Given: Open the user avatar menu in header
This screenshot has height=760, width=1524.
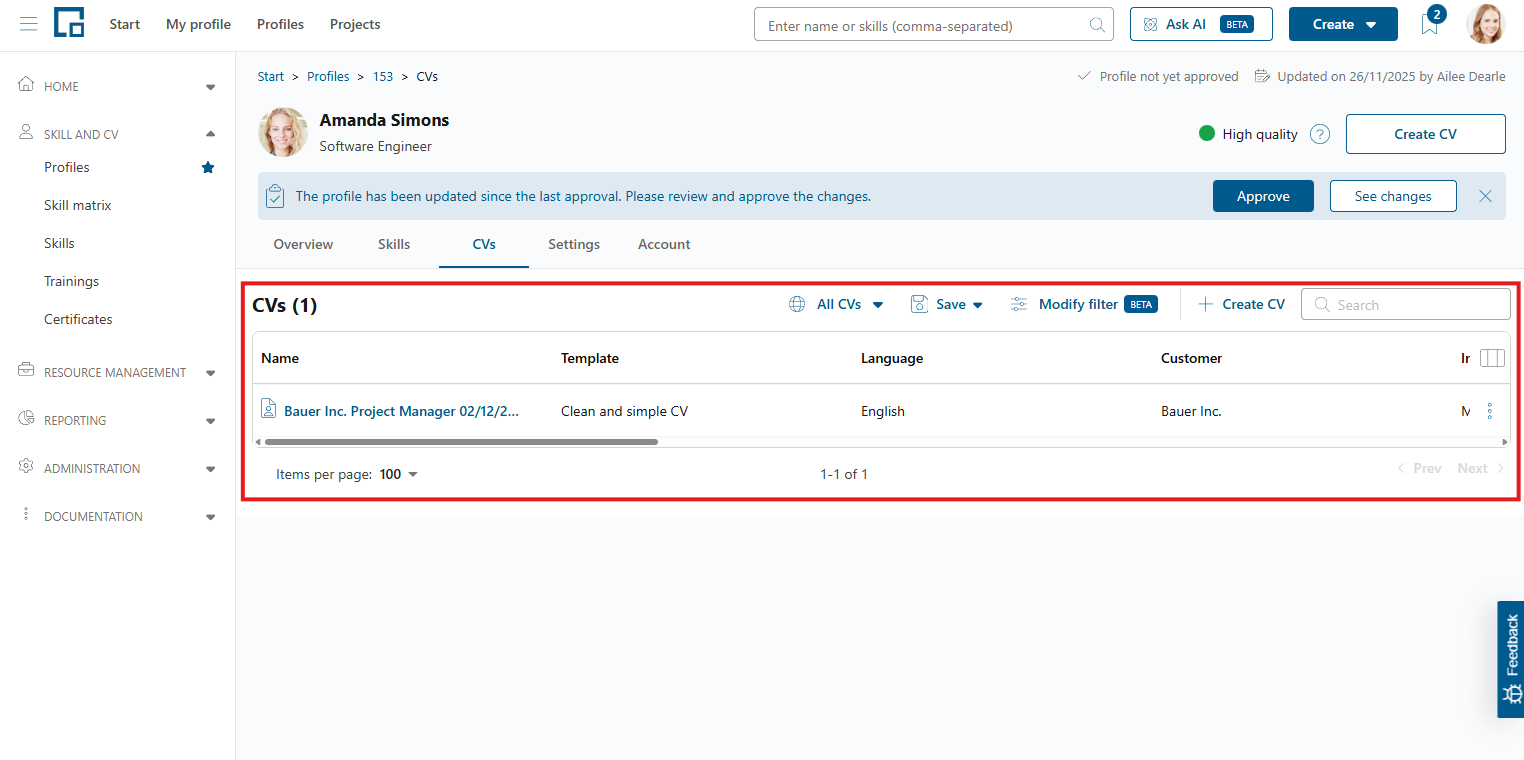Looking at the screenshot, I should [x=1485, y=24].
